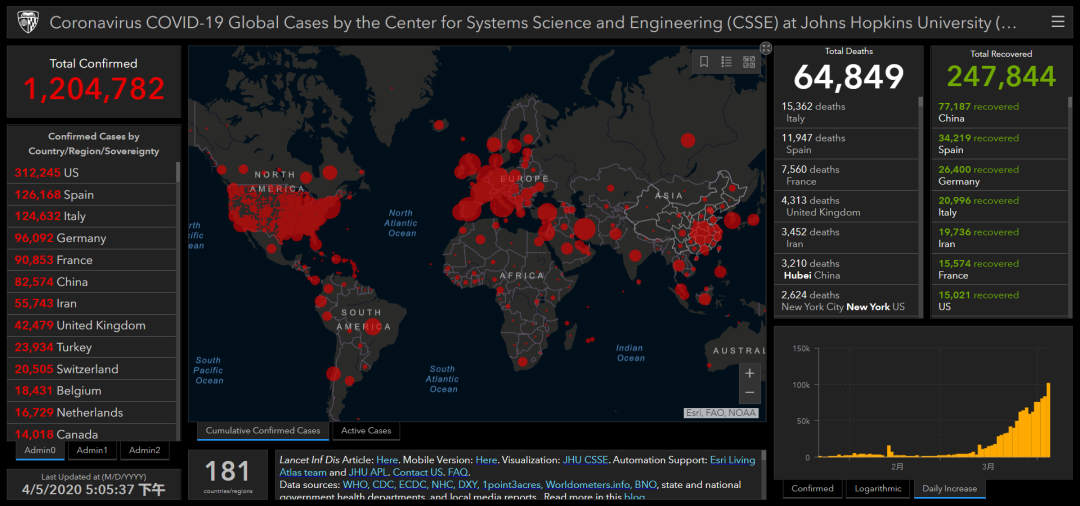Viewport: 1080px width, 506px height.
Task: Show the Logarithmic chart tab
Action: pos(877,489)
